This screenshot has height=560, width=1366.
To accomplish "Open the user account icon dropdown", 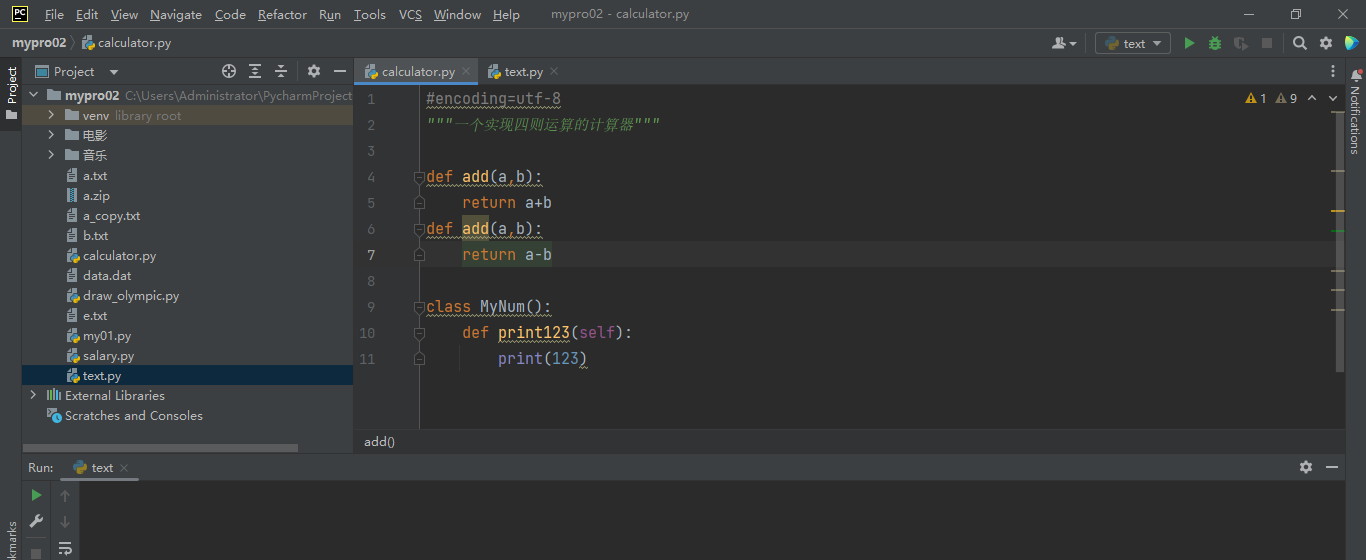I will point(1064,43).
